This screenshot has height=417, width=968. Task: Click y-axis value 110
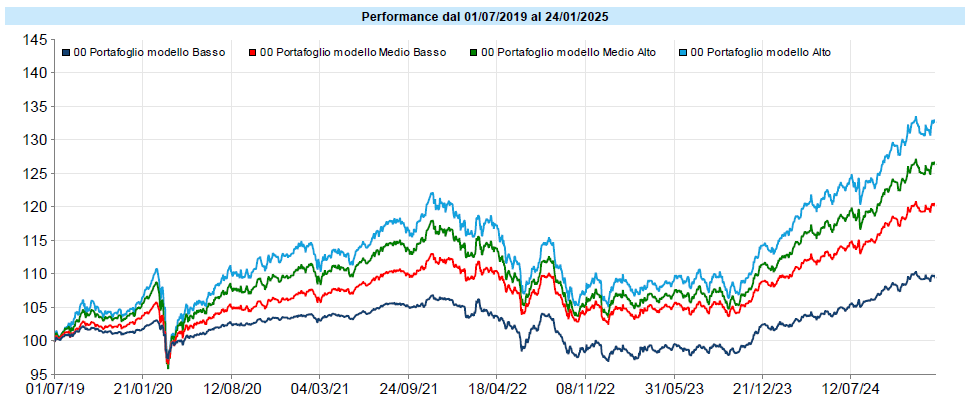[x=36, y=274]
